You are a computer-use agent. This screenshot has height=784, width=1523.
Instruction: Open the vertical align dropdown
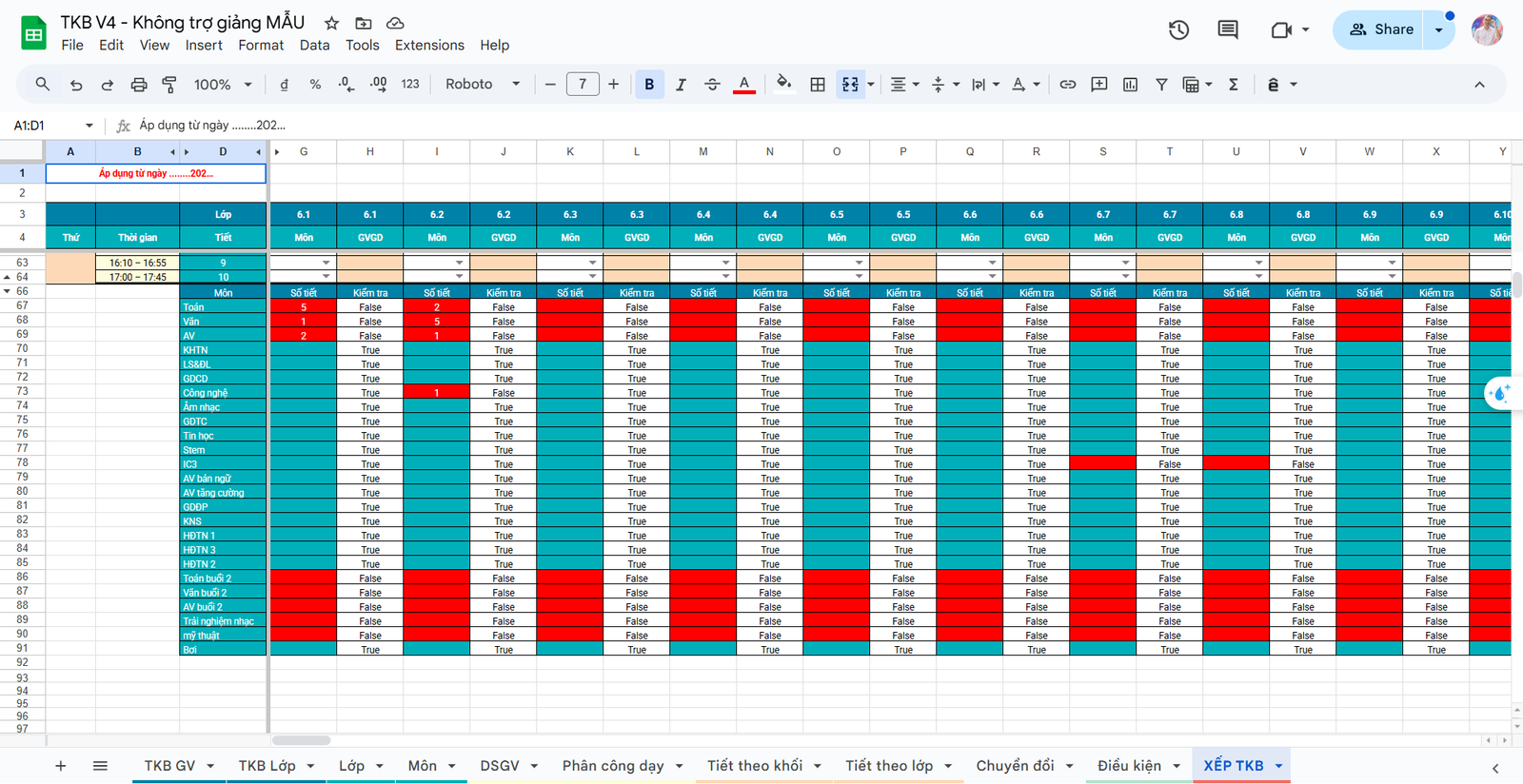click(945, 85)
